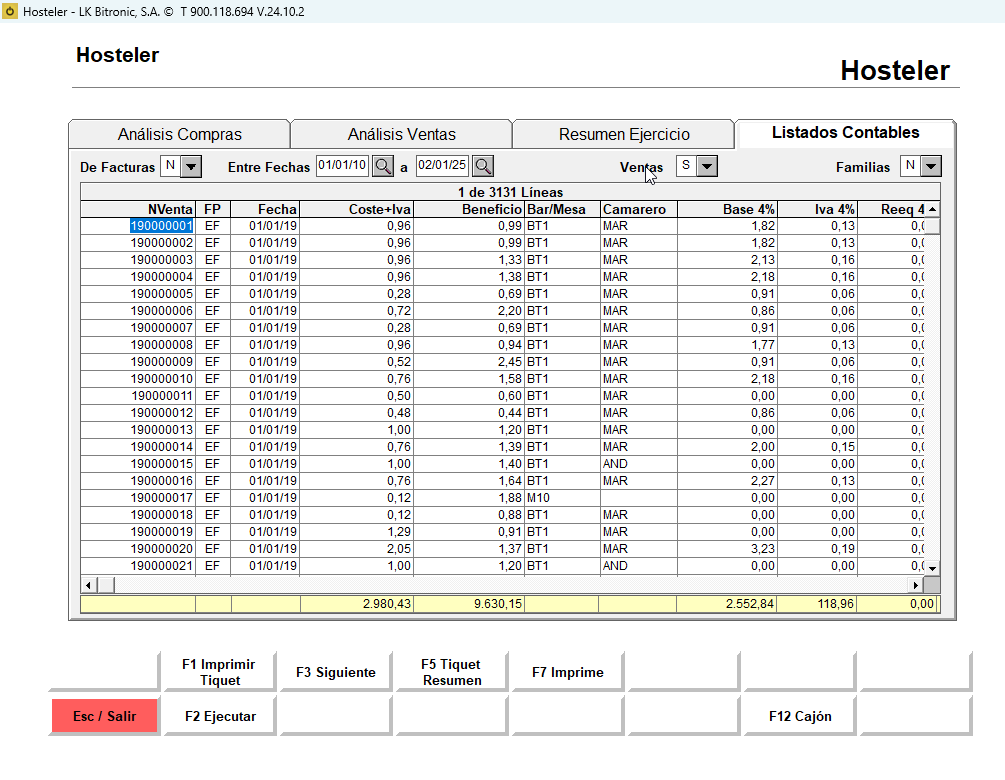Open the Resumen Ejercicio tab
This screenshot has width=1005, height=780.
tap(624, 134)
